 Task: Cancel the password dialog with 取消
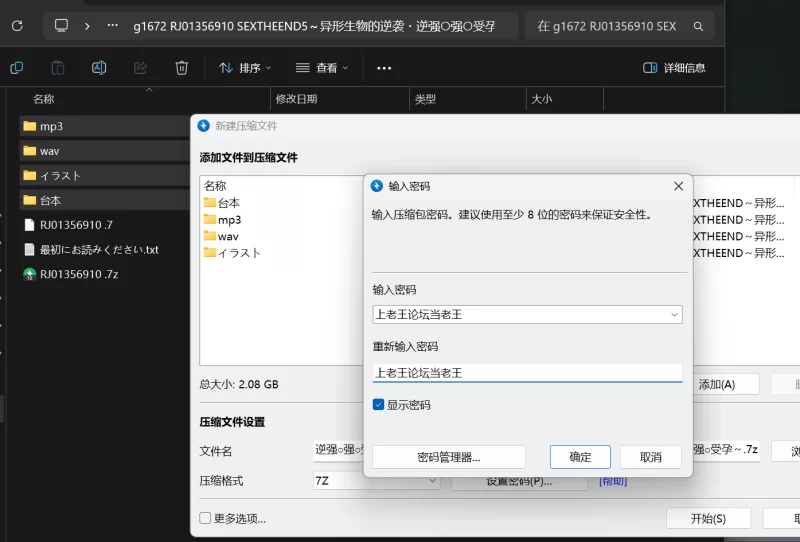click(x=651, y=457)
